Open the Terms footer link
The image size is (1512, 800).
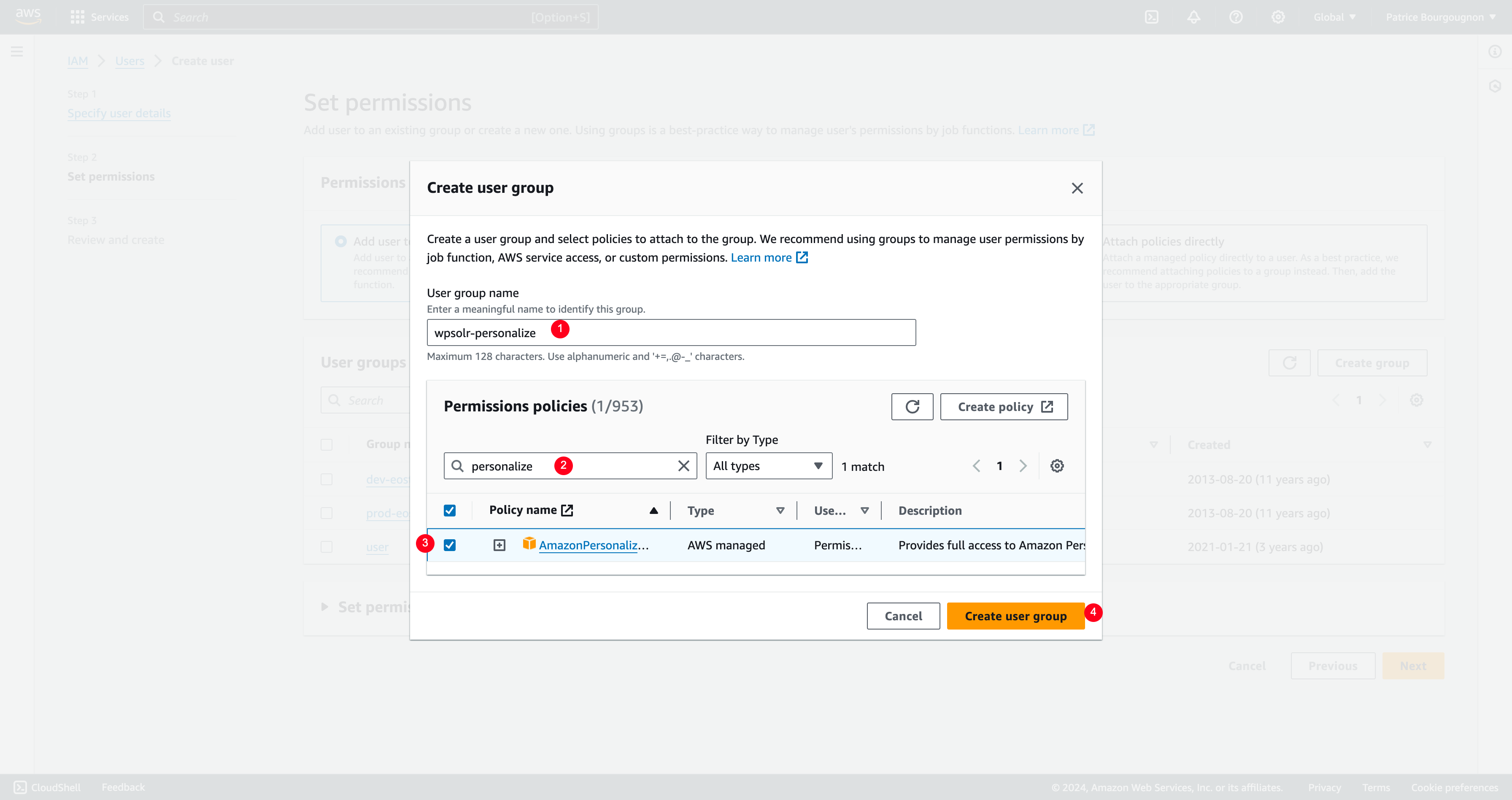coord(1376,787)
